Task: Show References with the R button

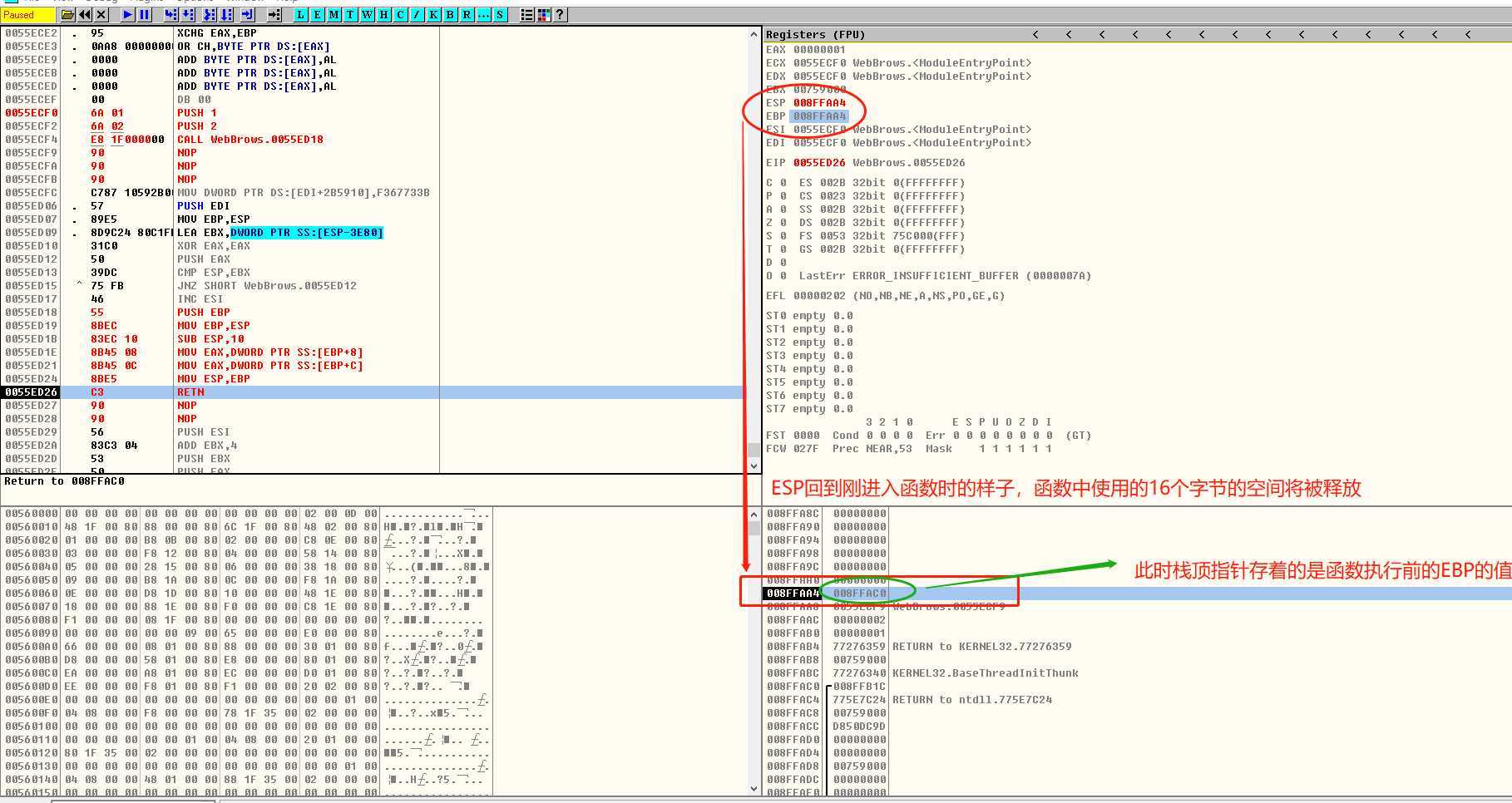Action: 467,14
